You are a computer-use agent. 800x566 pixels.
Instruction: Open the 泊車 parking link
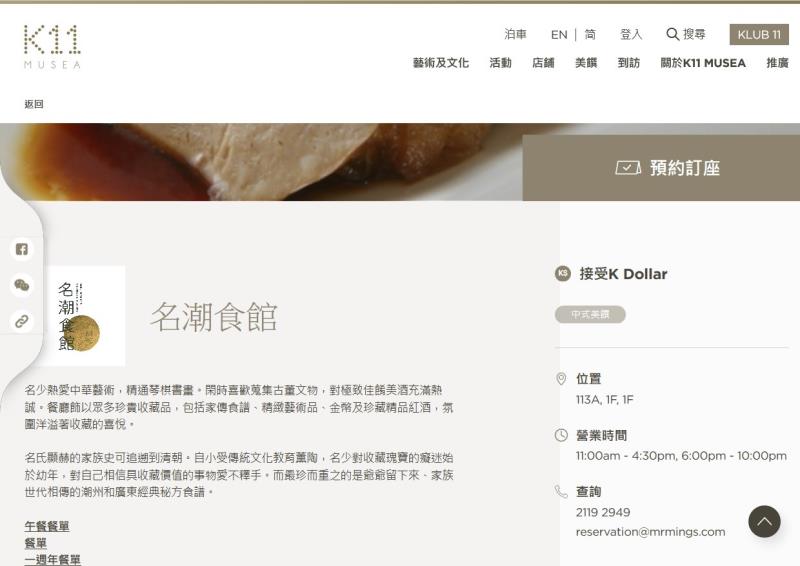[515, 34]
